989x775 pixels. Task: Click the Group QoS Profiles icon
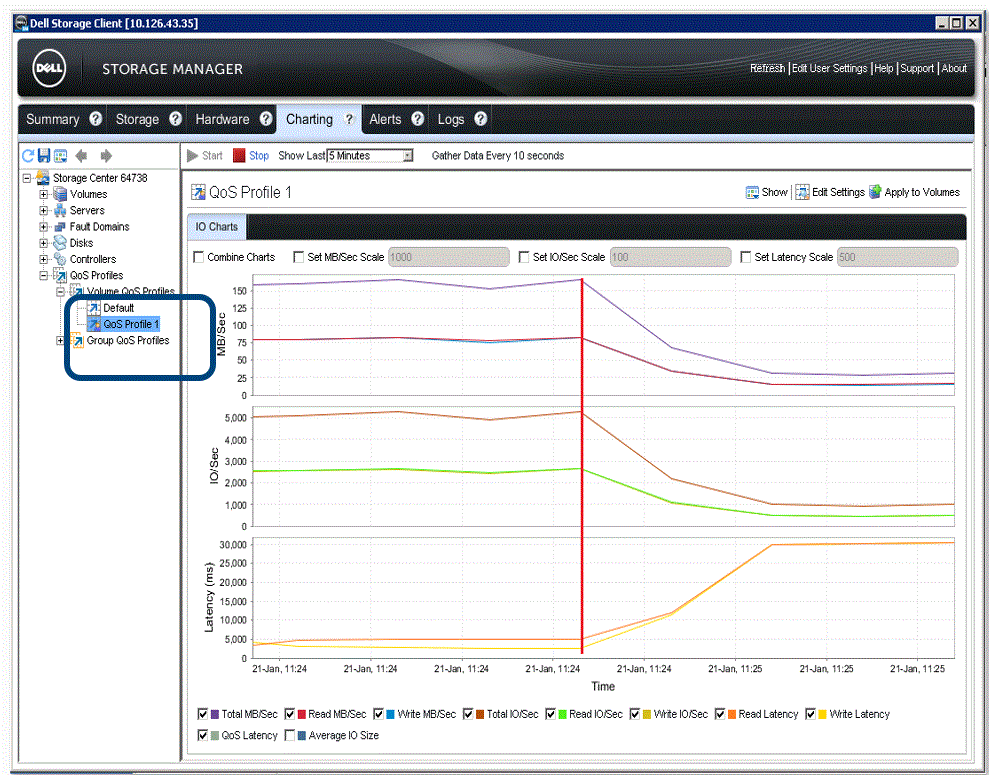pyautogui.click(x=77, y=341)
